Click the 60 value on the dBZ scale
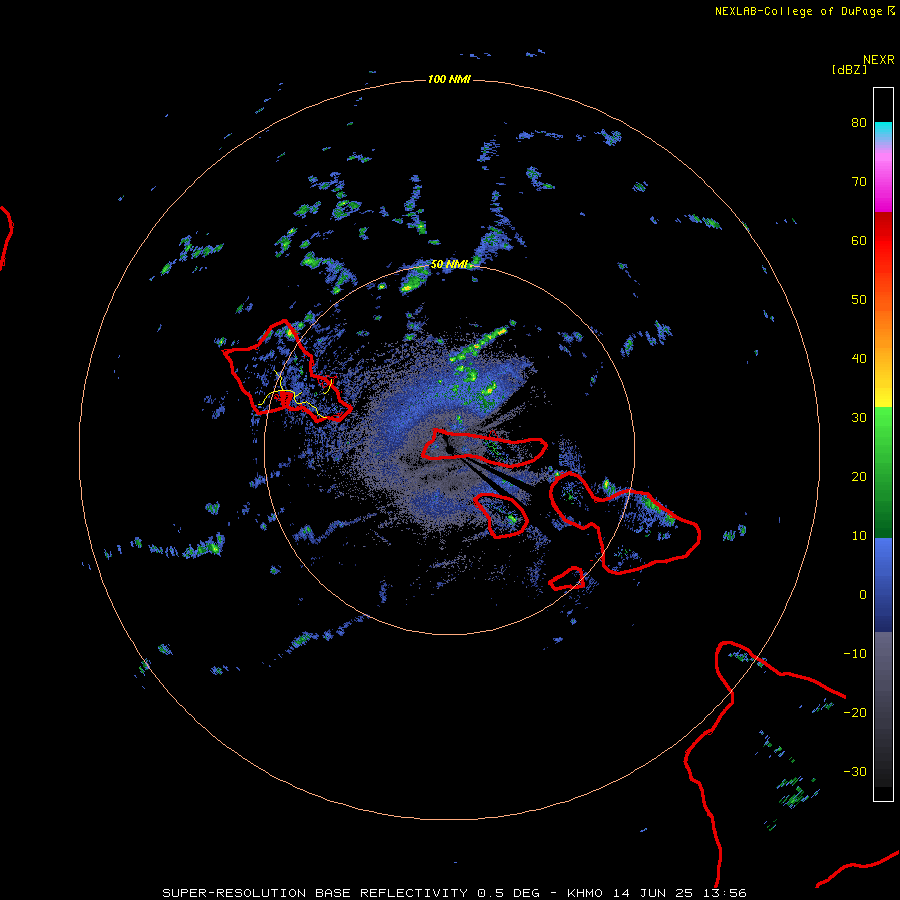The image size is (900, 900). tap(859, 241)
